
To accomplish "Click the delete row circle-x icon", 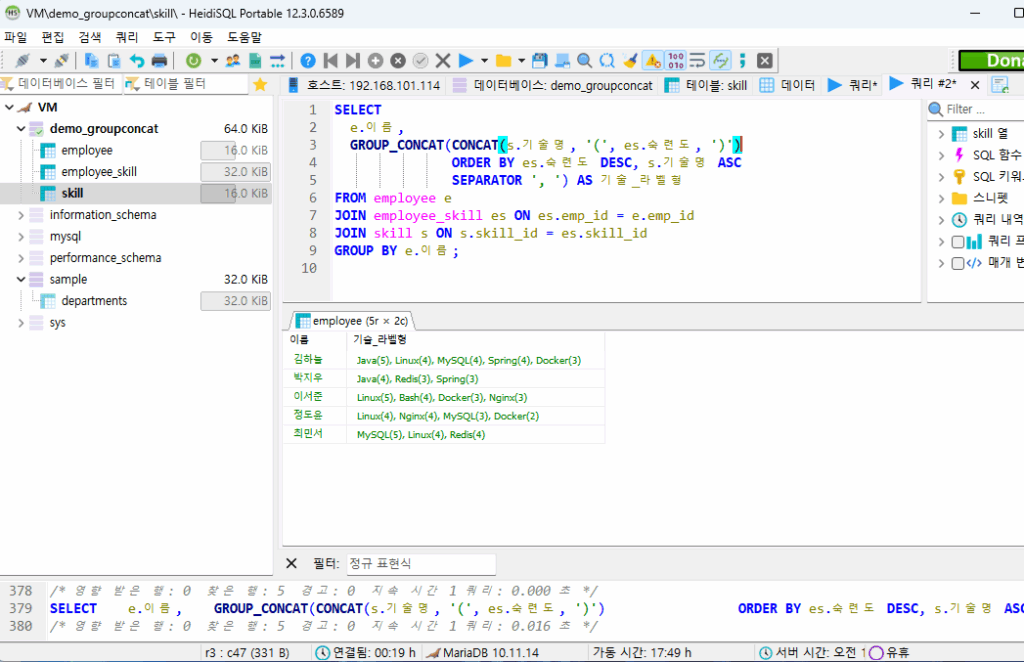I will coord(398,61).
